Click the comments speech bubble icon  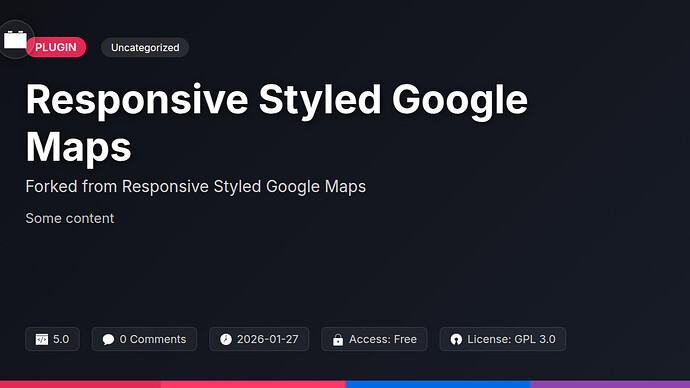click(x=108, y=339)
